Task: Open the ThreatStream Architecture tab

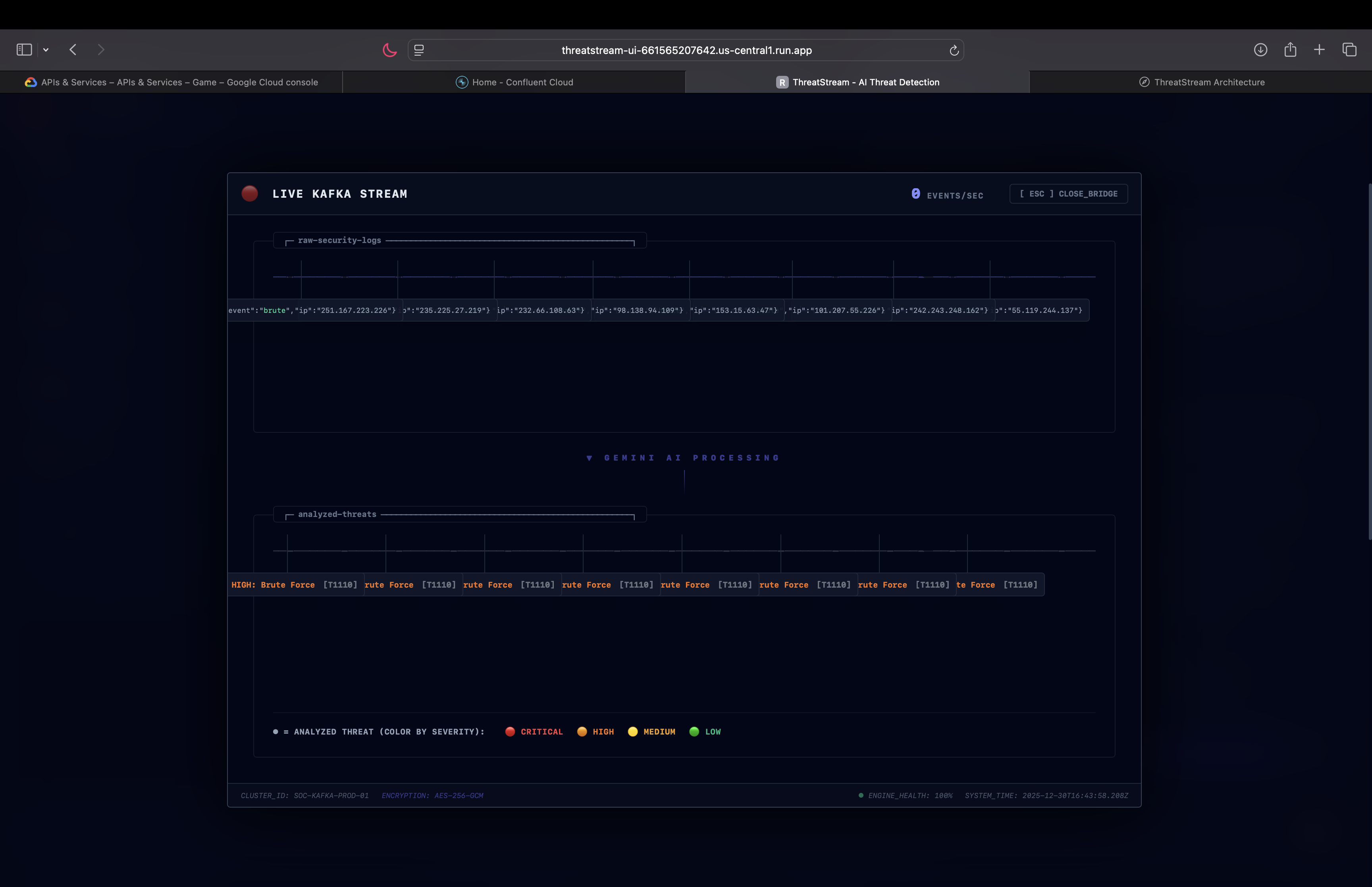Action: (x=1202, y=82)
